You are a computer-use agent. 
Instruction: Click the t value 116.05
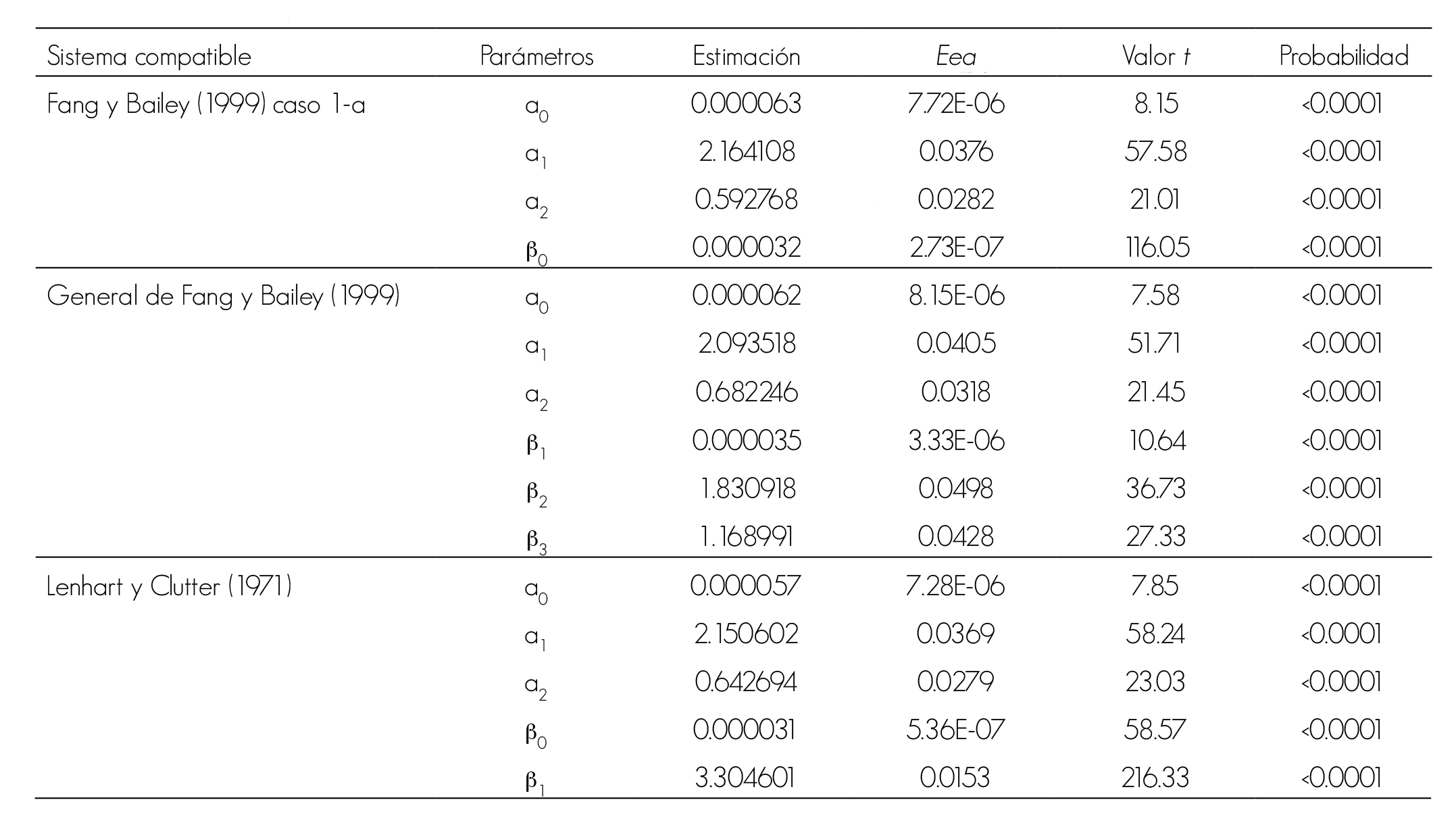(x=1156, y=248)
